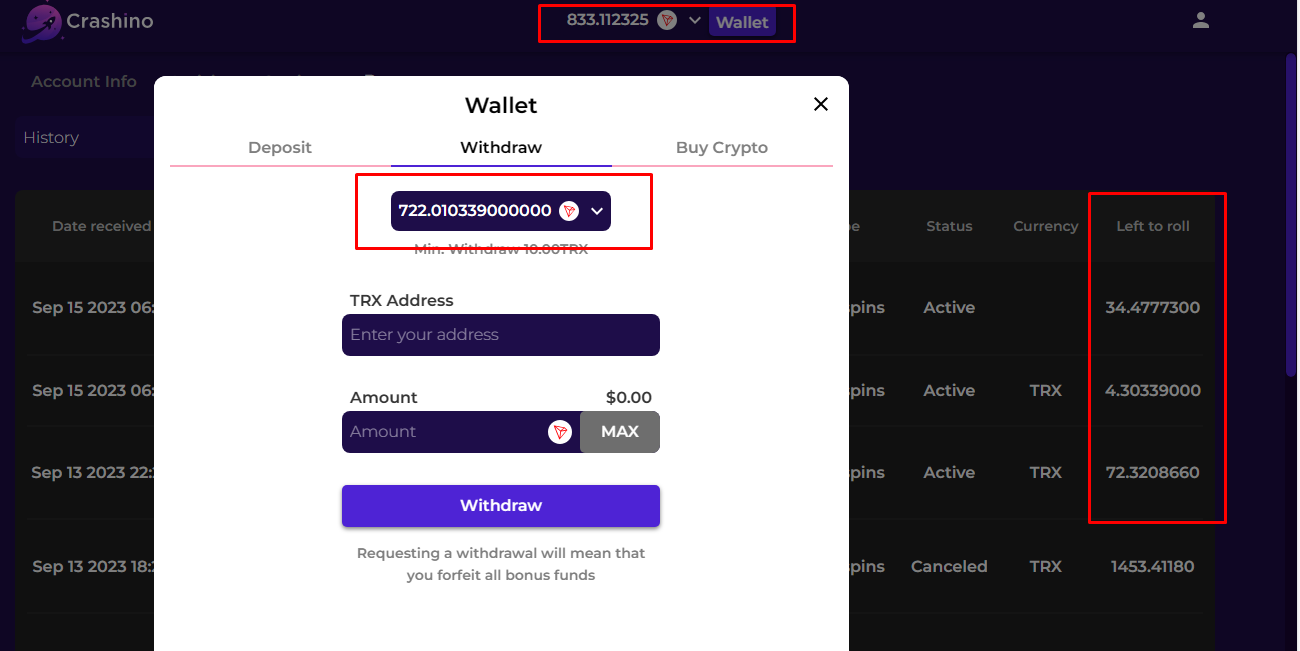Click TRX coin icon beside header balance
1300x651 pixels.
(x=667, y=20)
